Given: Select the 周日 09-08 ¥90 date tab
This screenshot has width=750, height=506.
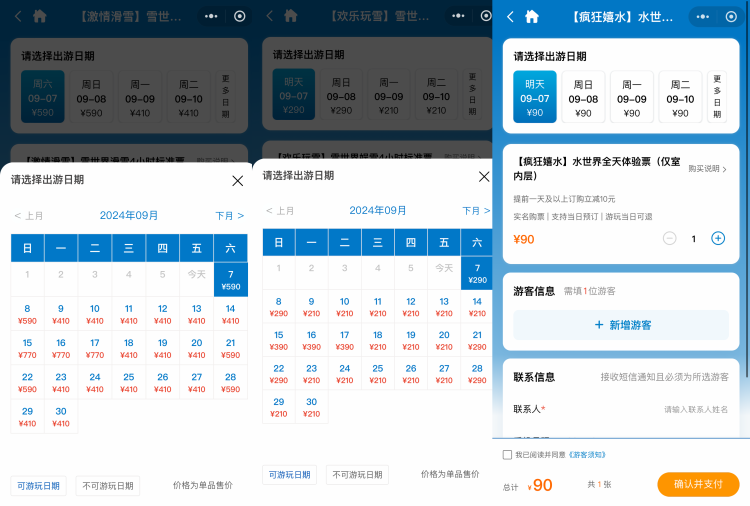Looking at the screenshot, I should coord(584,97).
